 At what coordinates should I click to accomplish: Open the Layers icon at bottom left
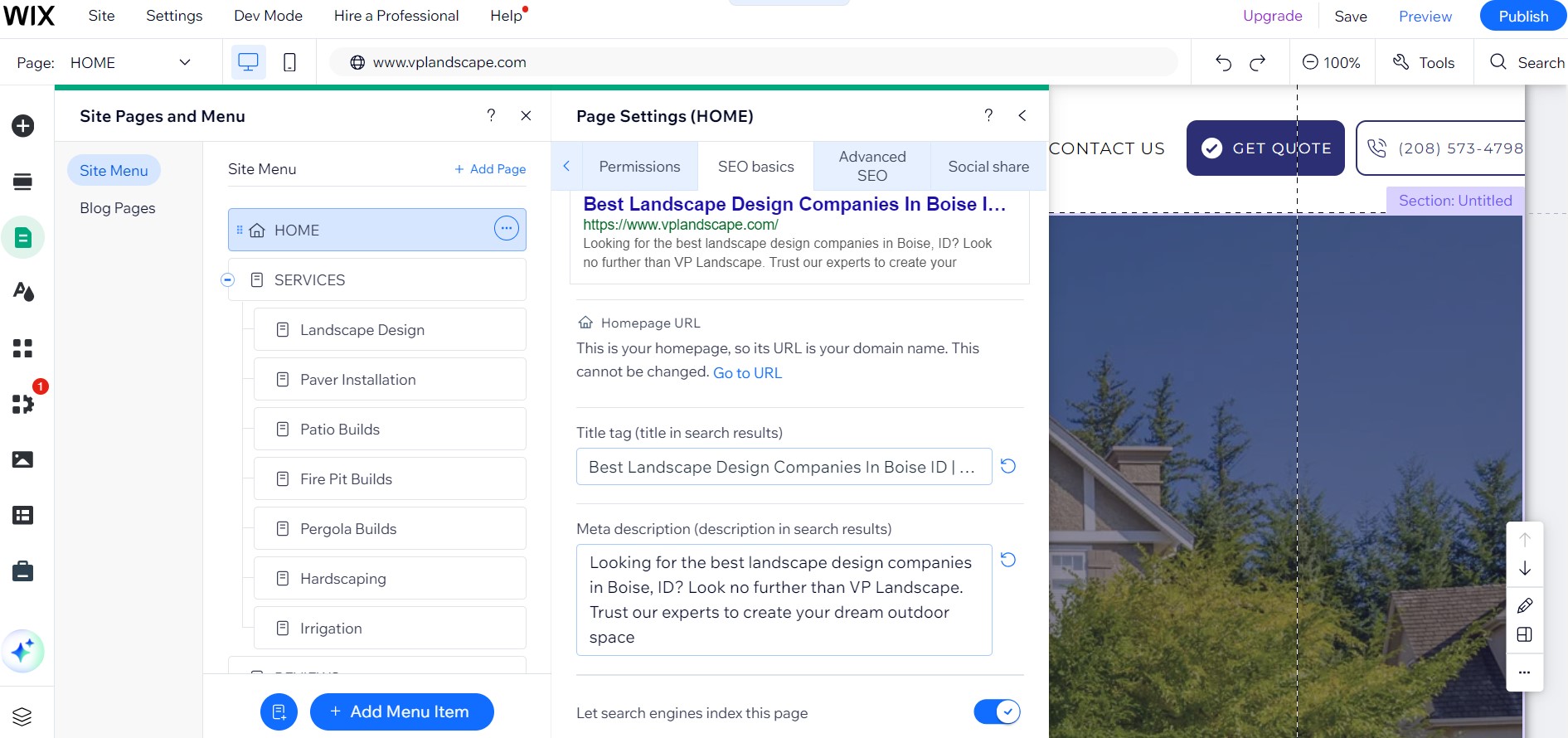23,716
